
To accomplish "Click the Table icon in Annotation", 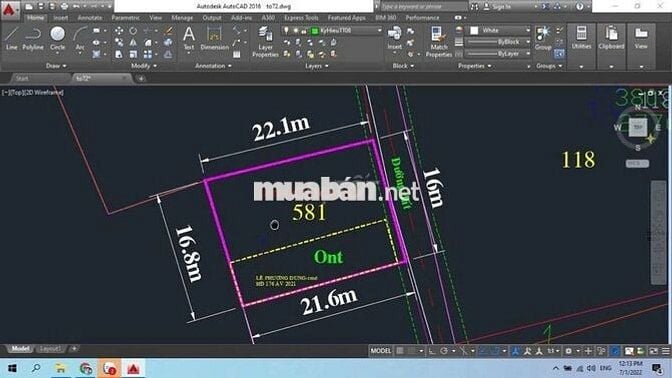I will [x=237, y=54].
